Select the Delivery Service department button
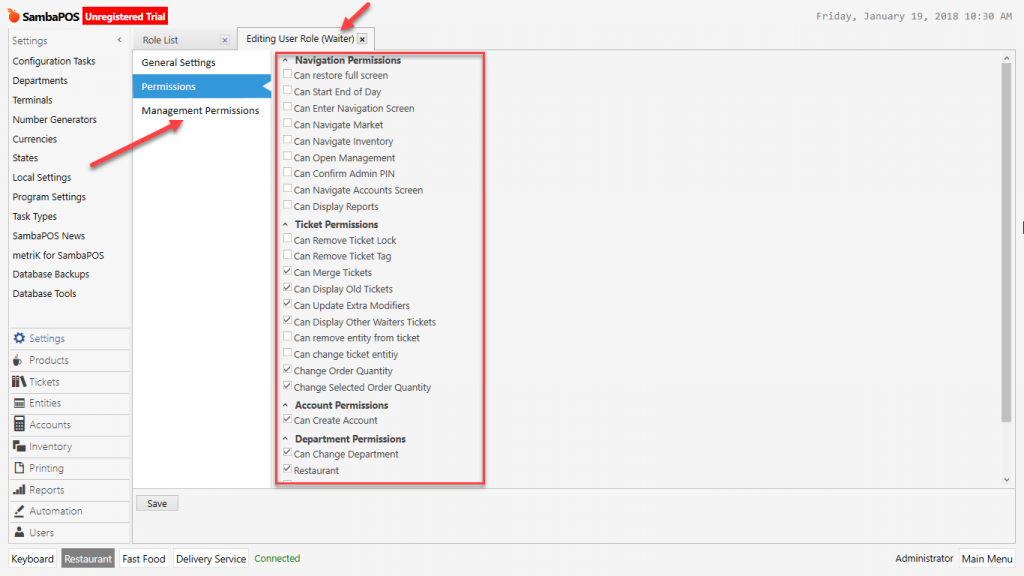 (x=211, y=558)
